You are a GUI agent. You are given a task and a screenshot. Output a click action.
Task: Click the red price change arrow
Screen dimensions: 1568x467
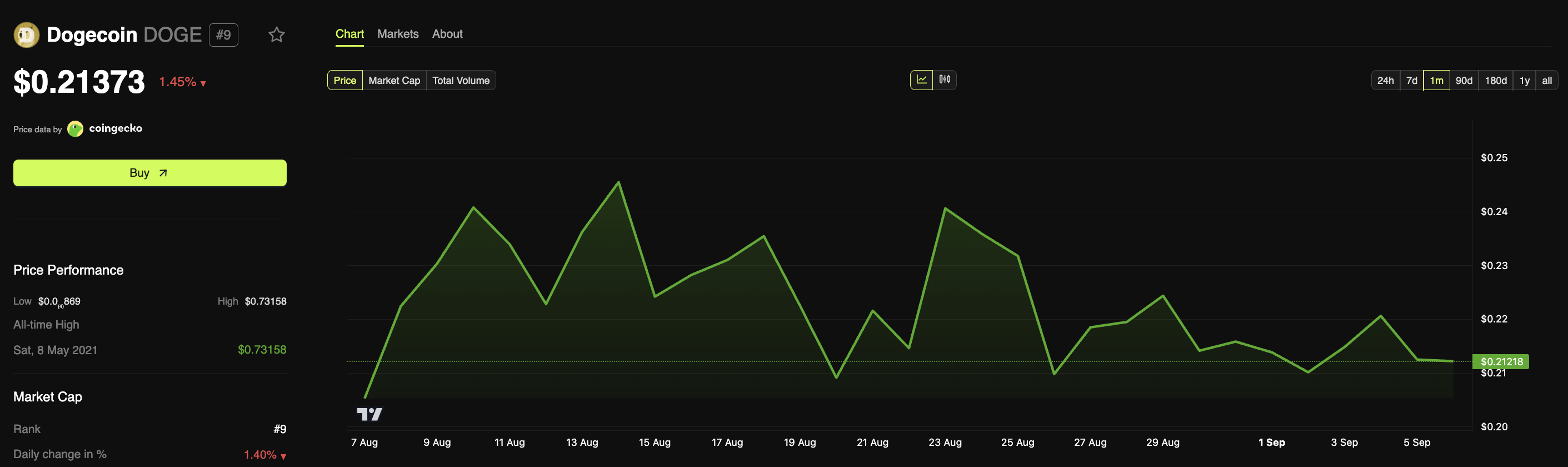point(203,83)
